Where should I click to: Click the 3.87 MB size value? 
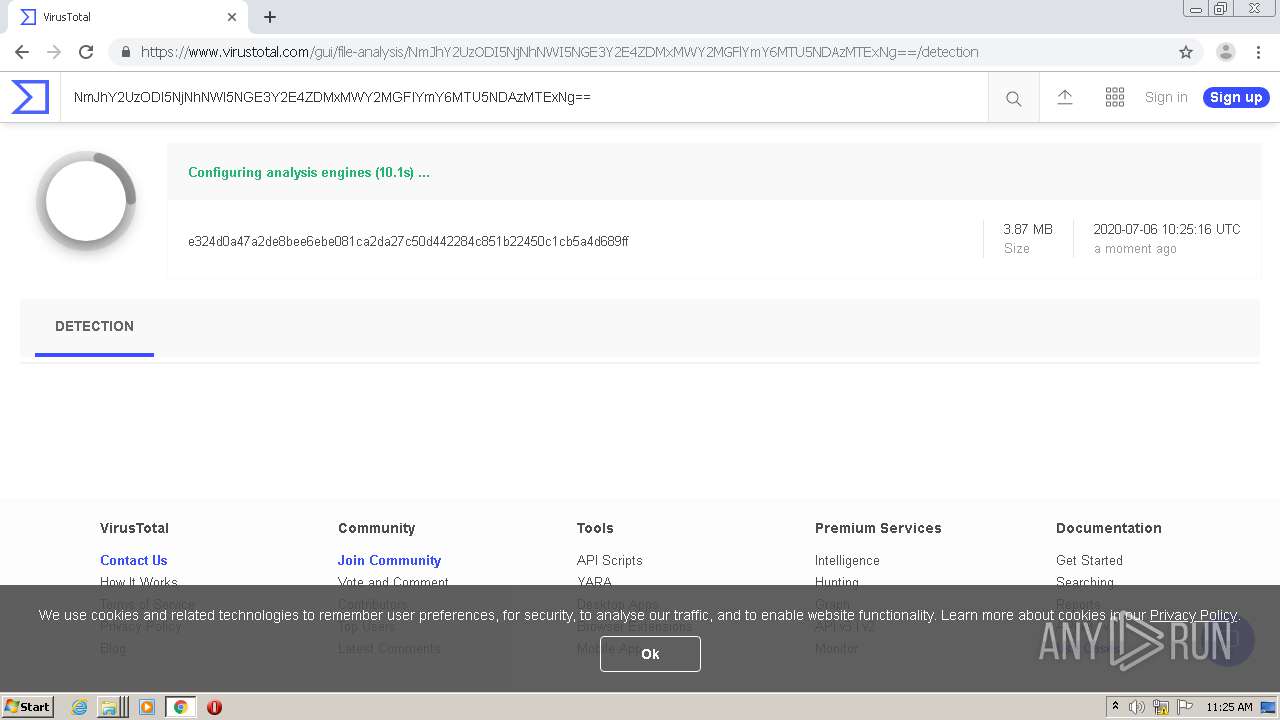tap(1028, 229)
